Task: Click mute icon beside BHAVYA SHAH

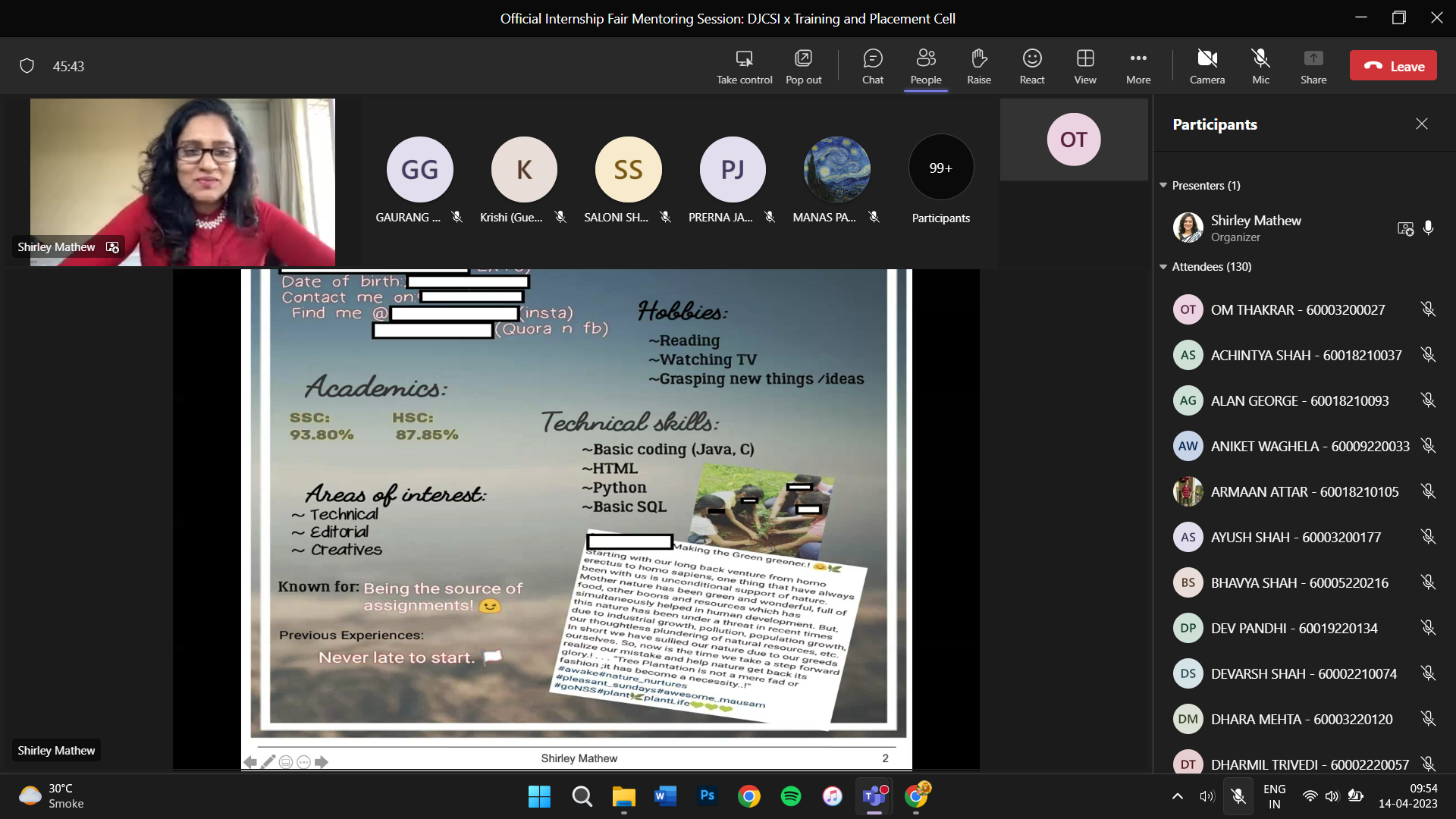Action: click(1429, 582)
